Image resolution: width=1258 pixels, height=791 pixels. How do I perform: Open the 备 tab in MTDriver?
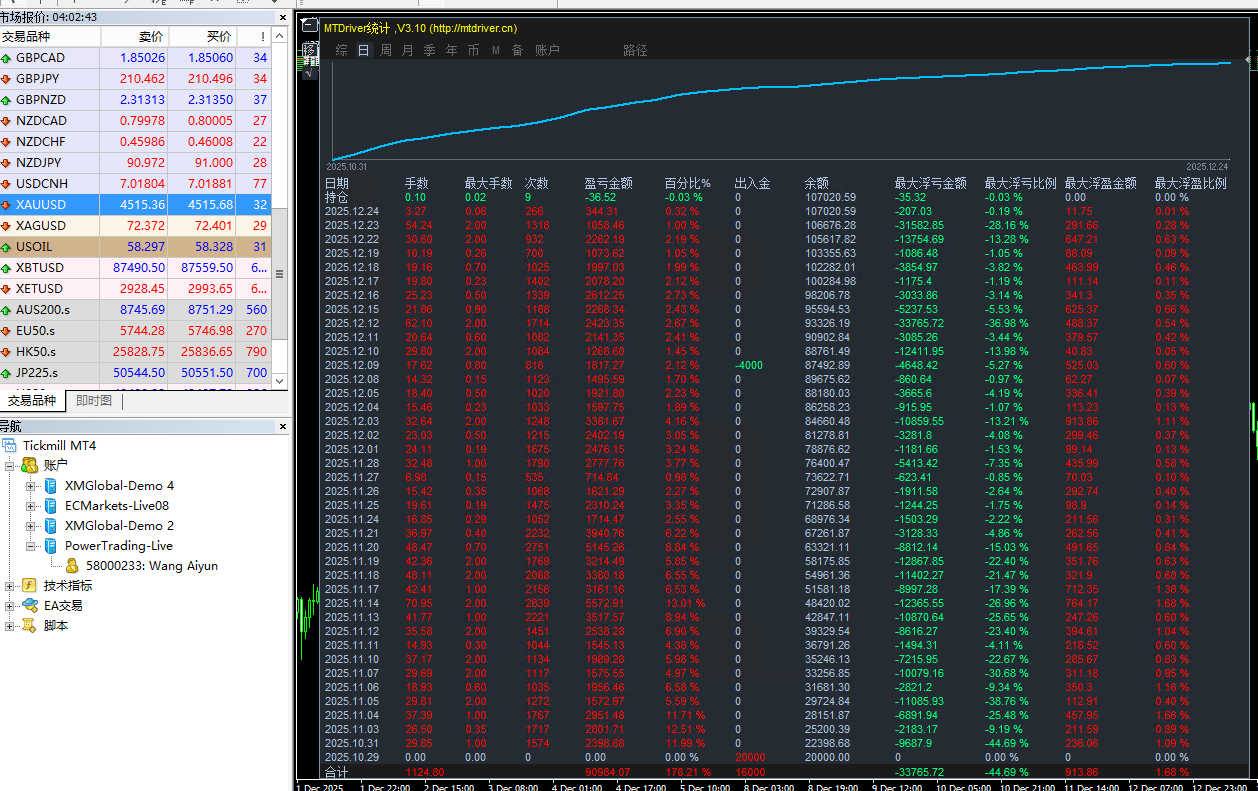[517, 50]
